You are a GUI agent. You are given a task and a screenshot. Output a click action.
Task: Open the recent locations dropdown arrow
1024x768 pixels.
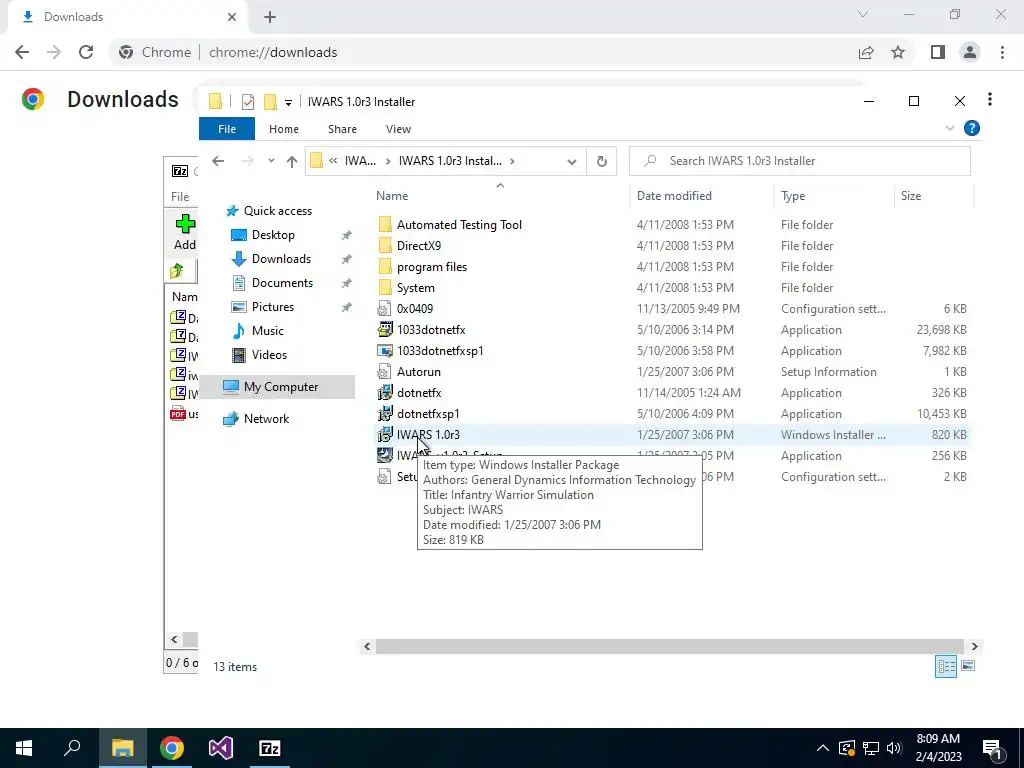(x=271, y=161)
